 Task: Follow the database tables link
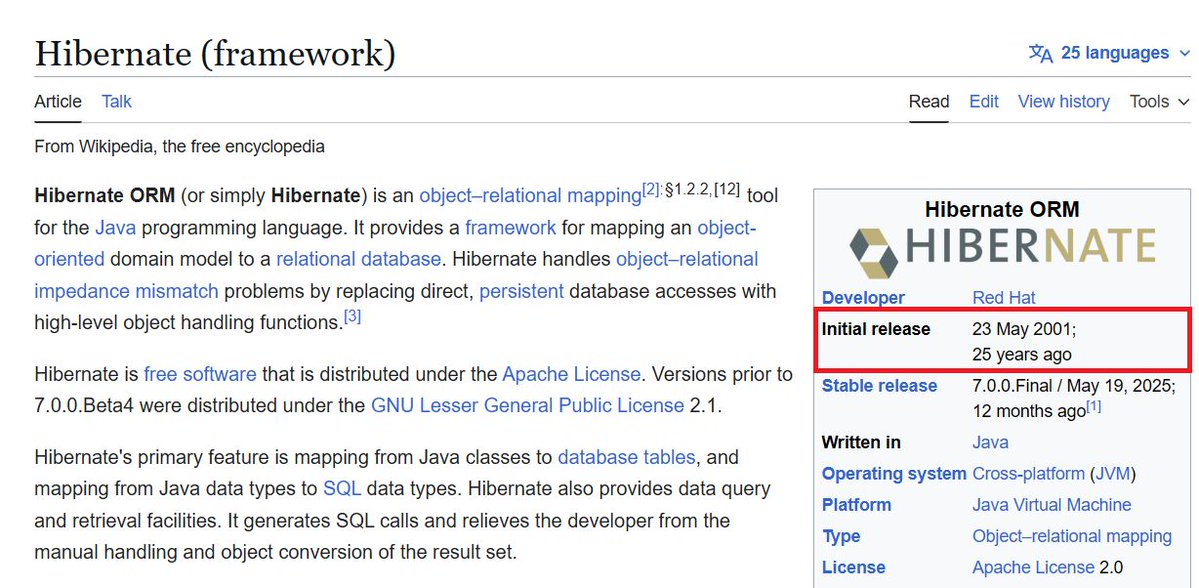(626, 457)
